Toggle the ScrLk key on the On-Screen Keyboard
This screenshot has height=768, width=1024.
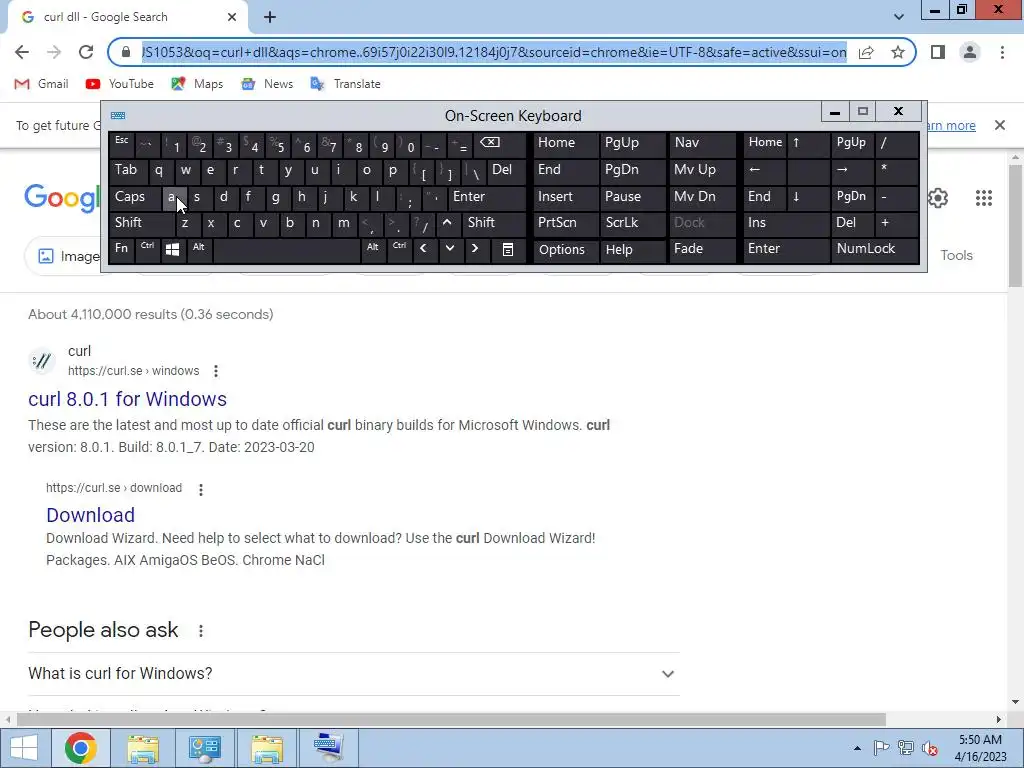click(631, 223)
